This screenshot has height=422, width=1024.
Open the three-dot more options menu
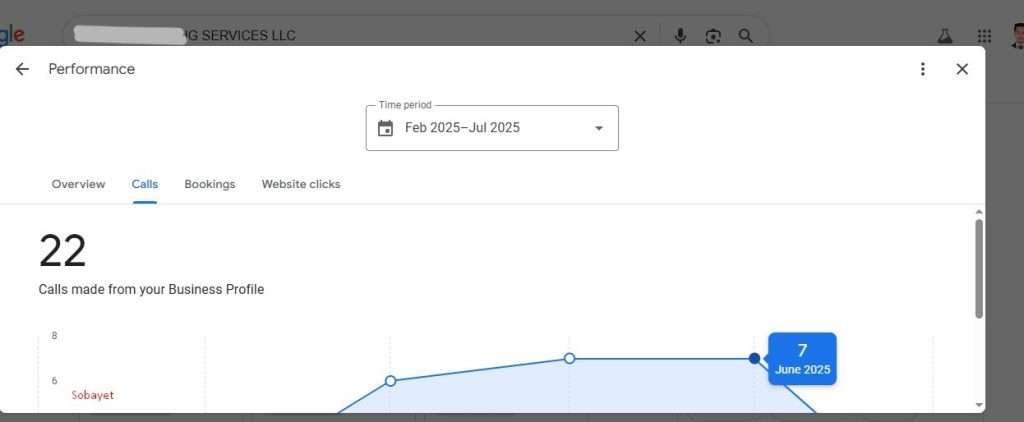(x=922, y=69)
